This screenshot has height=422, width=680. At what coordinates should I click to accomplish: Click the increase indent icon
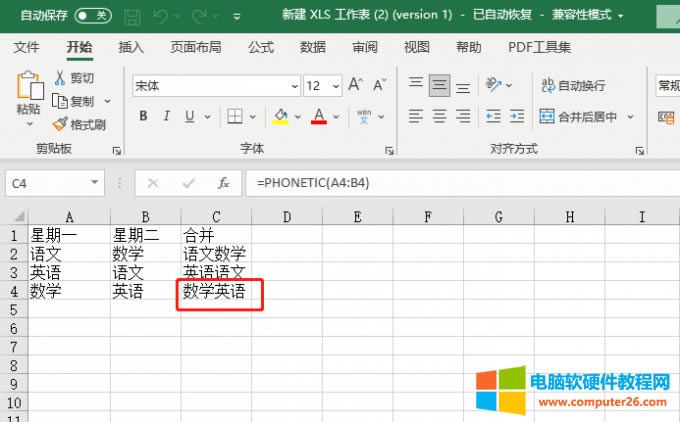coord(517,116)
